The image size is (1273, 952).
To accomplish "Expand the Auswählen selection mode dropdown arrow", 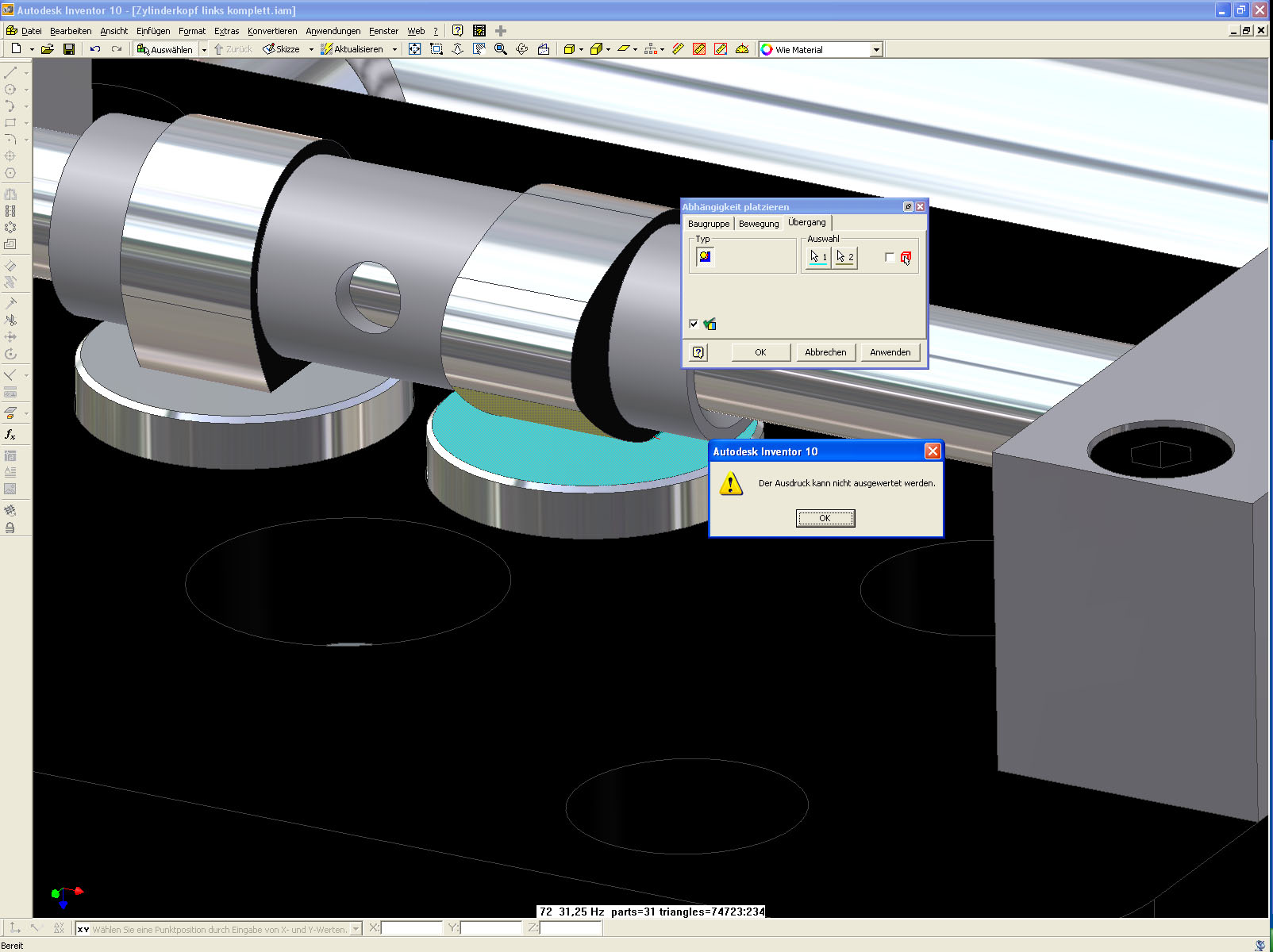I will (x=204, y=49).
